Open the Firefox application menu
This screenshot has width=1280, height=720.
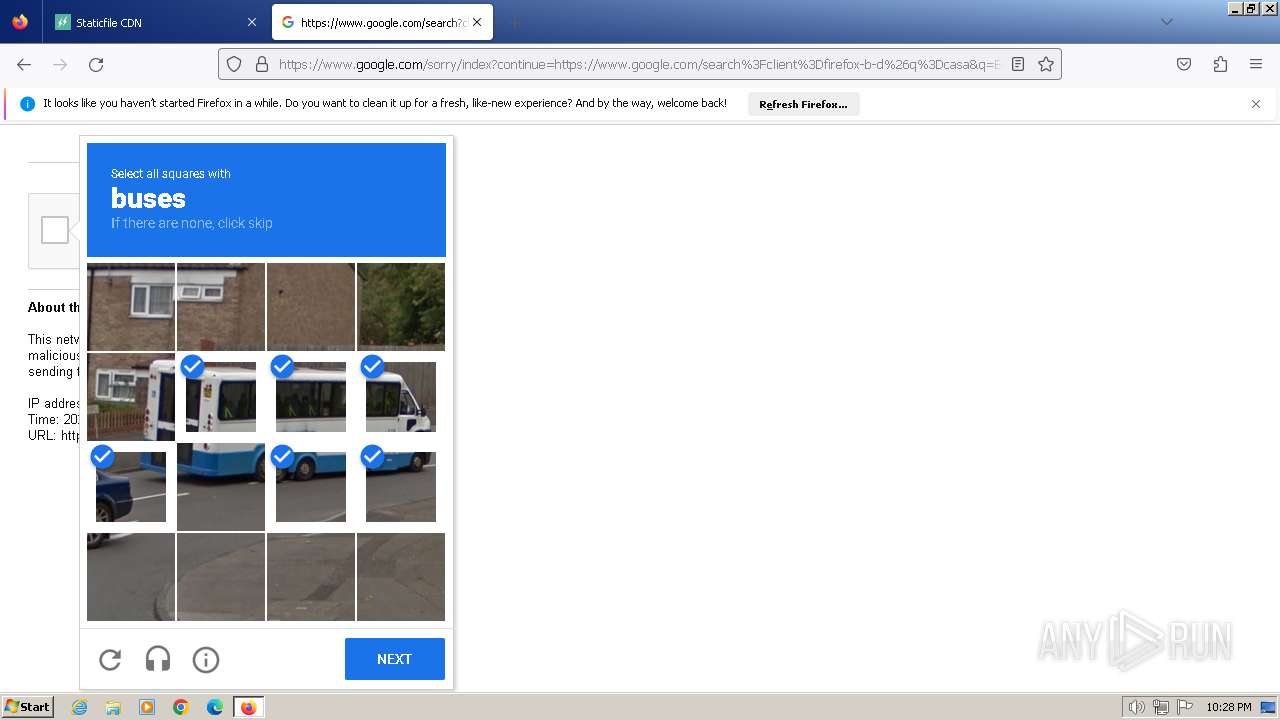[1256, 64]
